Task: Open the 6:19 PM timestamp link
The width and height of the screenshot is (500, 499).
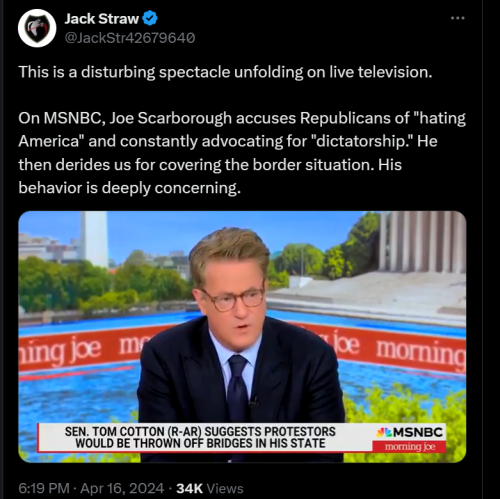Action: point(44,489)
